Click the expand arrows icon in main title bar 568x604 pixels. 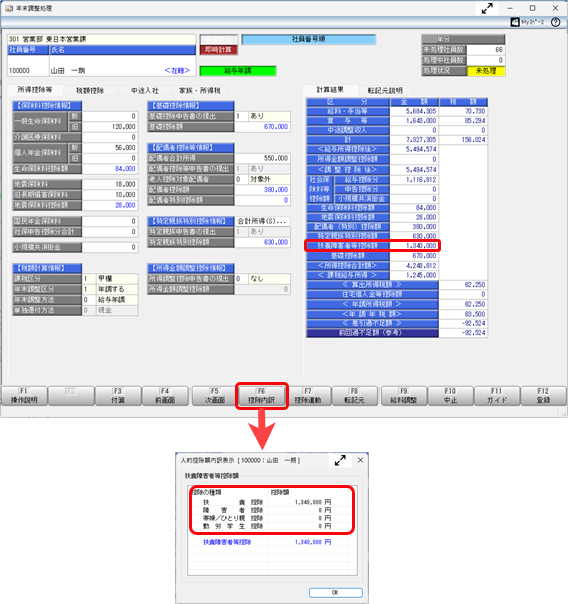(x=487, y=8)
